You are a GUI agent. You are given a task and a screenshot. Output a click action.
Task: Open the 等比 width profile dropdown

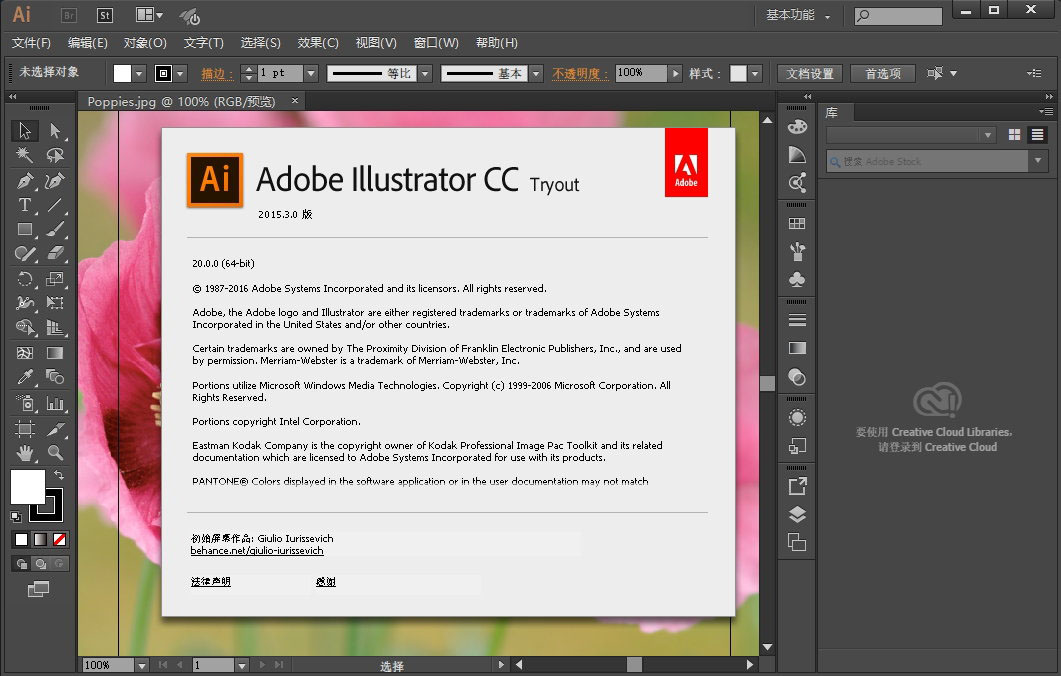click(x=425, y=73)
